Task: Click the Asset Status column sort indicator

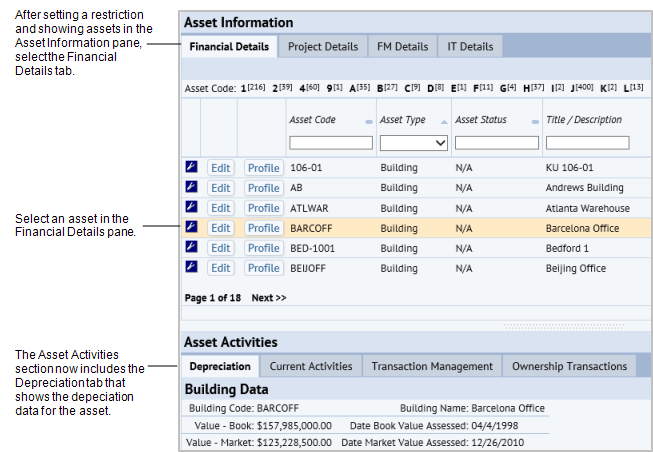Action: click(533, 121)
